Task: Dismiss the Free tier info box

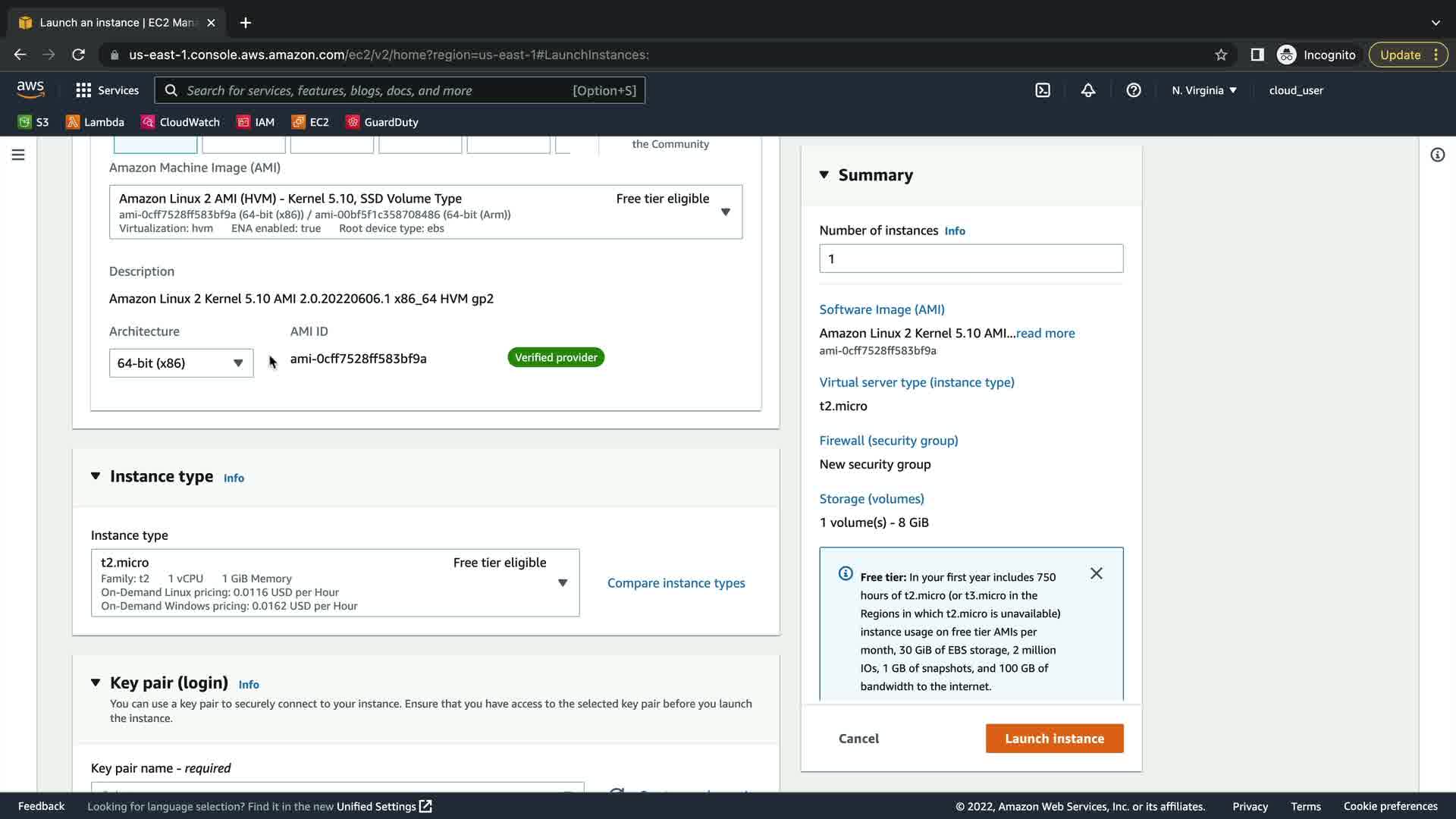Action: pyautogui.click(x=1096, y=573)
